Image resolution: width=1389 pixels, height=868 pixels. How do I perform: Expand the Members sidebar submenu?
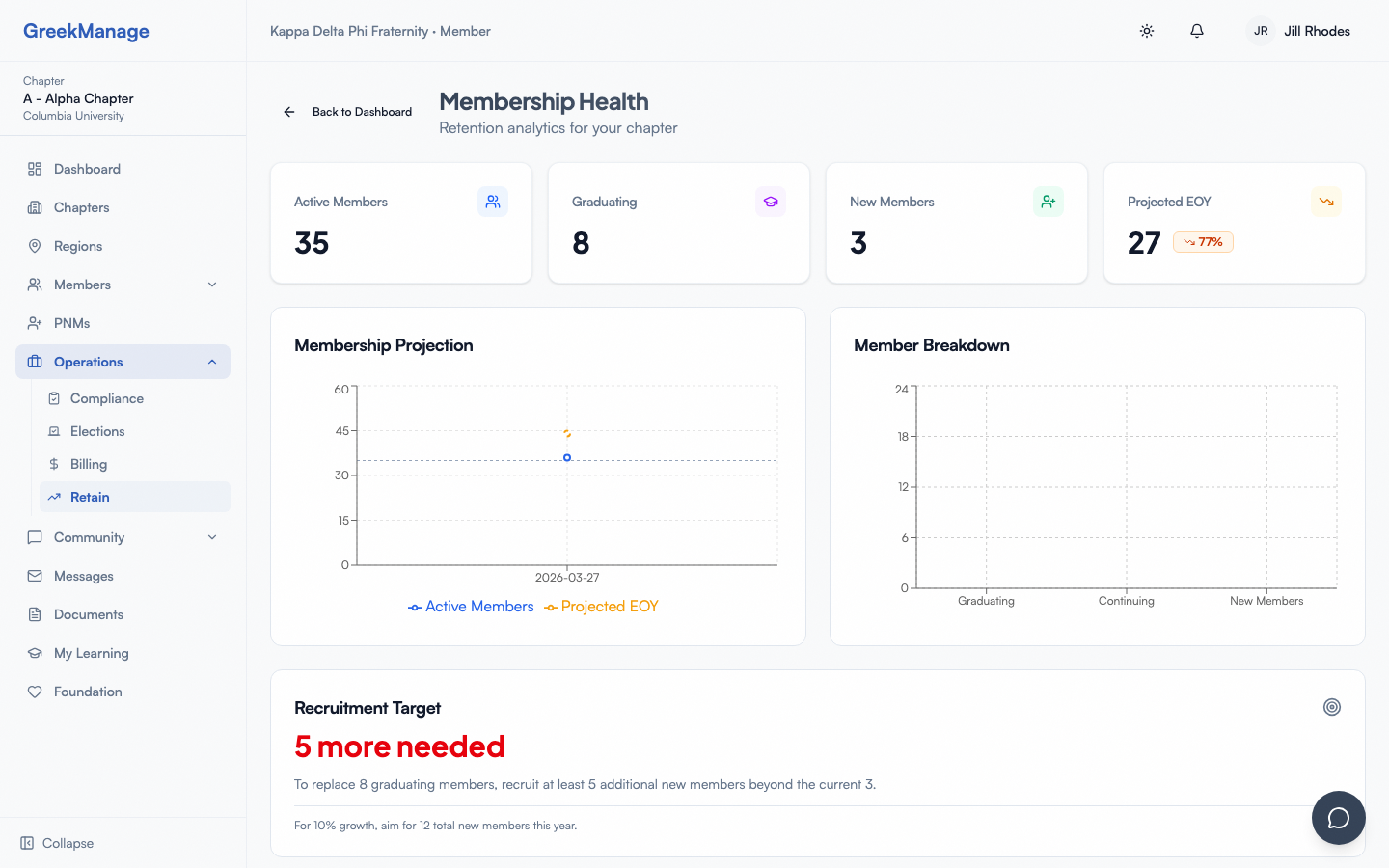point(212,285)
